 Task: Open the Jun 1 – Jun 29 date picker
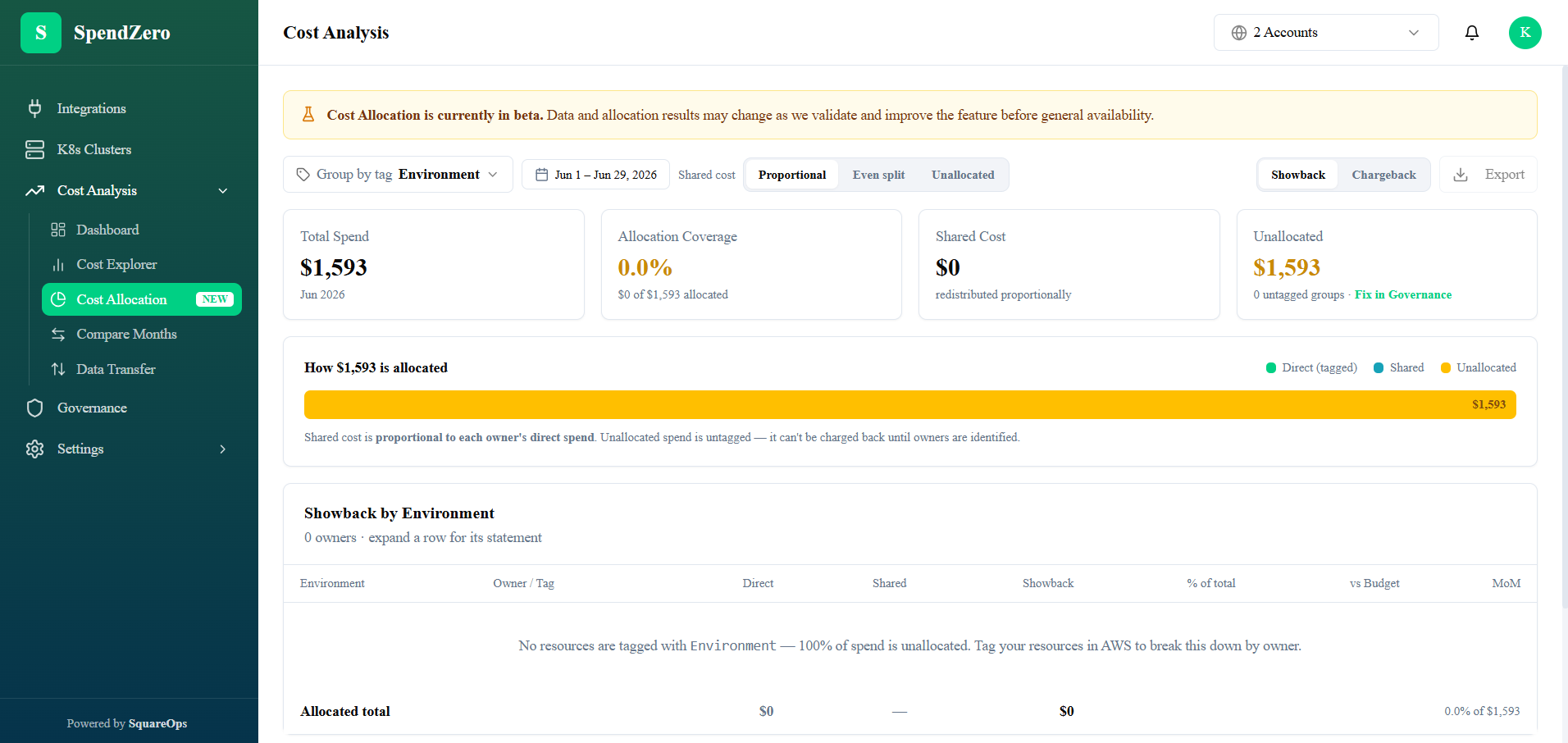click(595, 175)
